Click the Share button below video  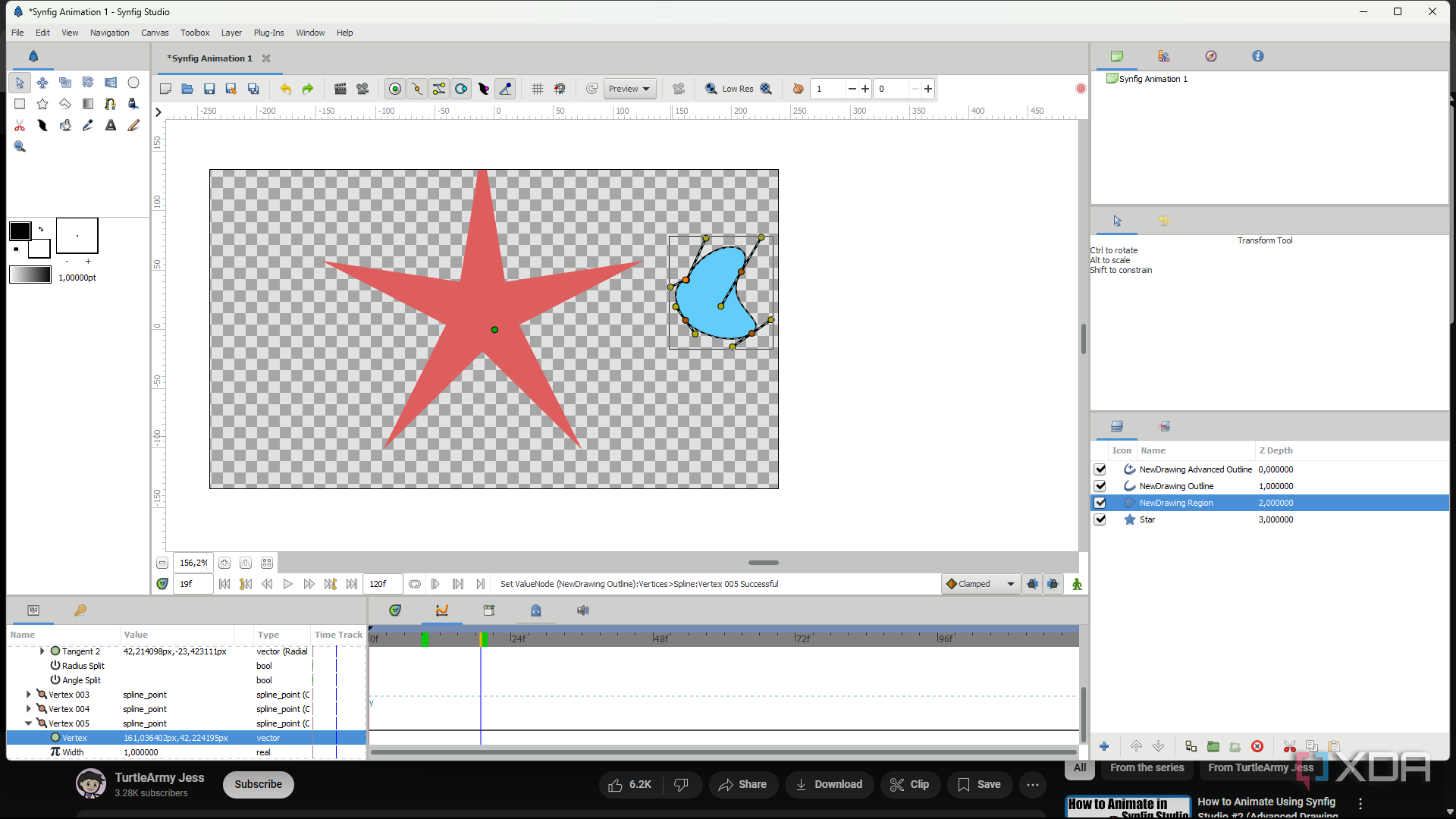click(742, 784)
